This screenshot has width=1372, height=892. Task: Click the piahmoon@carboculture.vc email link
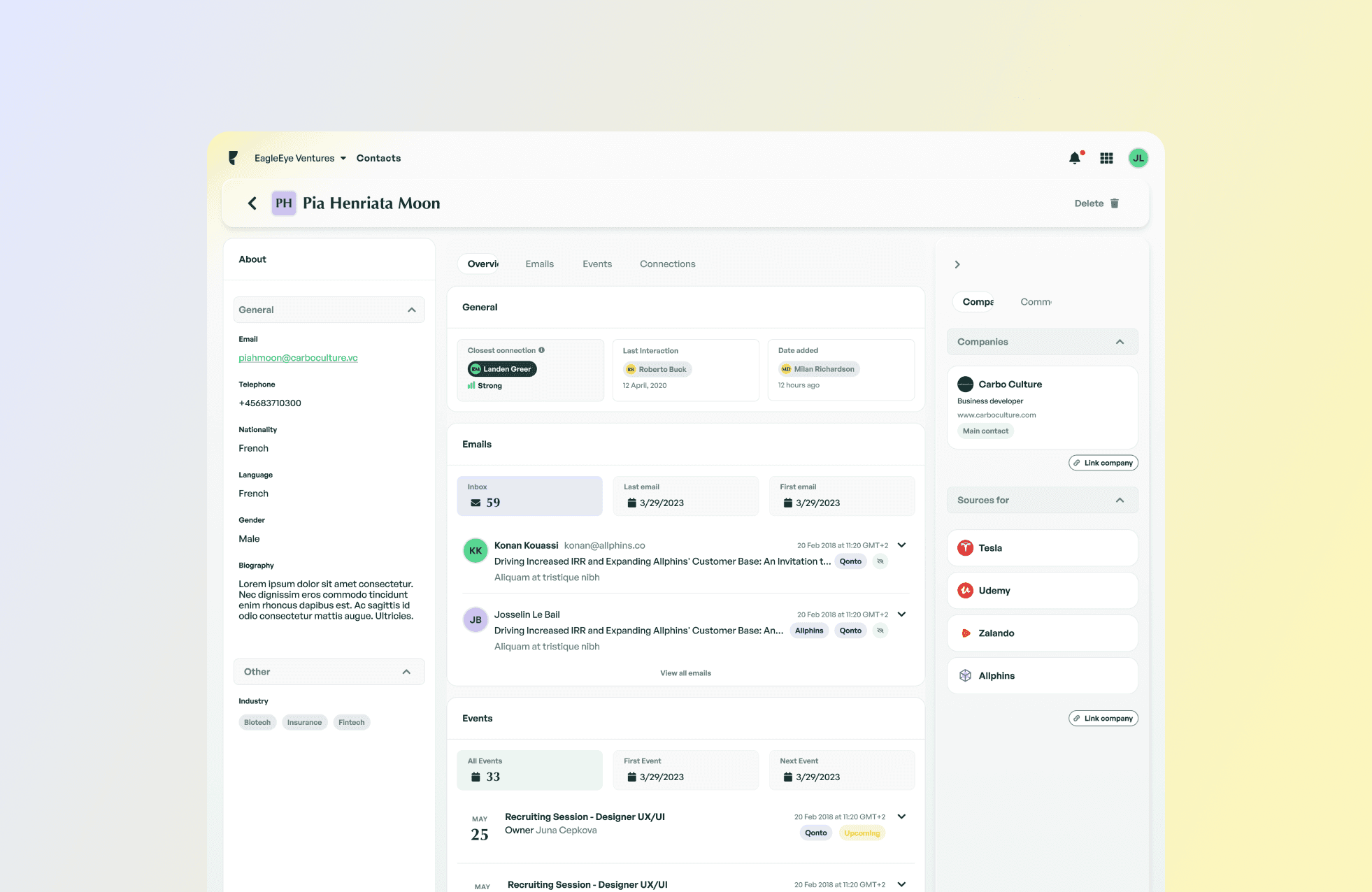[298, 358]
